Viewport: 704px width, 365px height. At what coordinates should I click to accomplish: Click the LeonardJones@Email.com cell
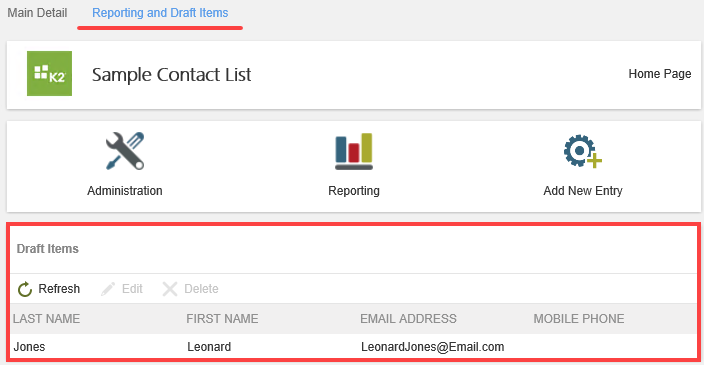coord(432,347)
